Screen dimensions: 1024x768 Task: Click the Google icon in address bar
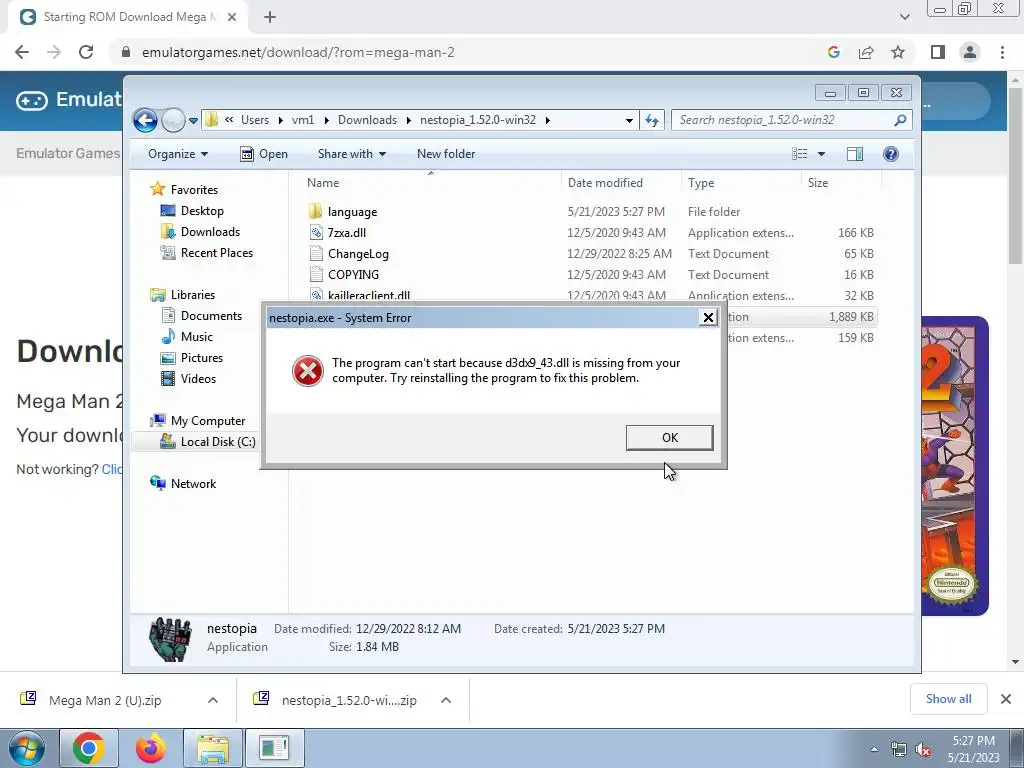[833, 52]
